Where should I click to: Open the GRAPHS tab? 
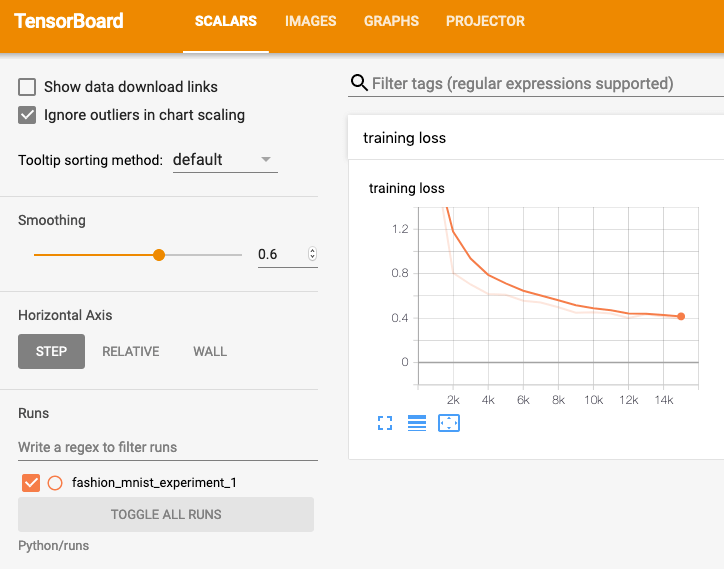391,21
